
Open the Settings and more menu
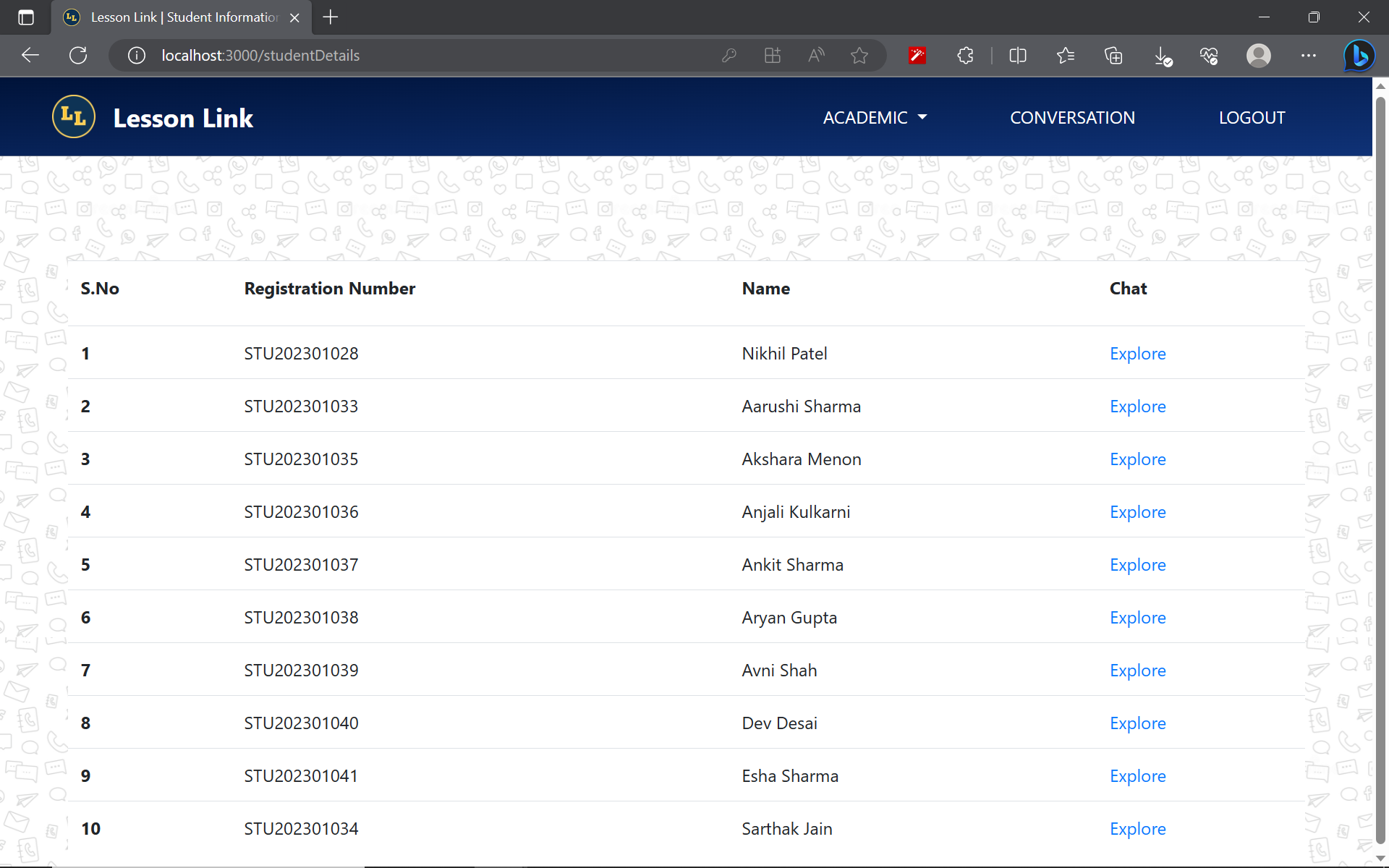click(x=1309, y=55)
